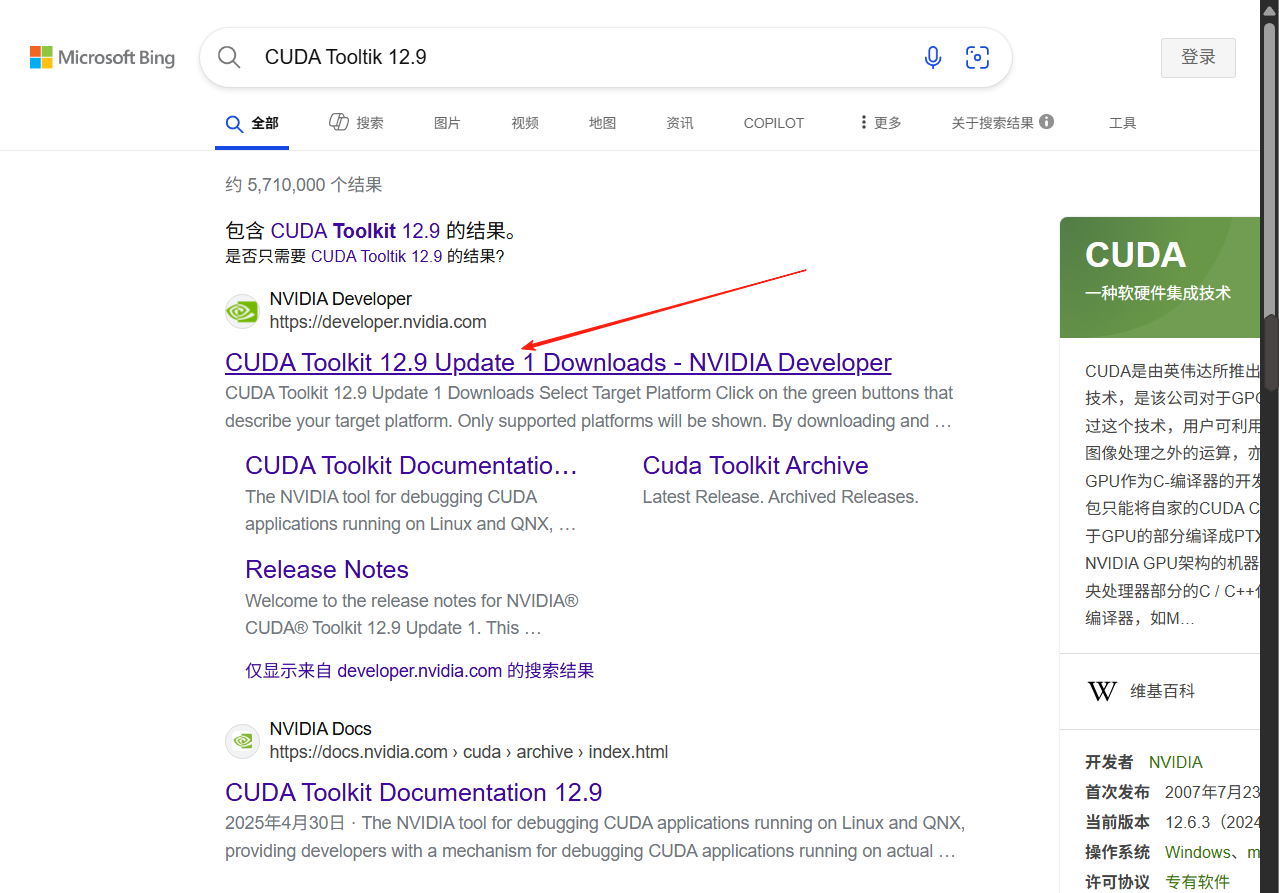Click the search magnifier icon

[x=228, y=57]
